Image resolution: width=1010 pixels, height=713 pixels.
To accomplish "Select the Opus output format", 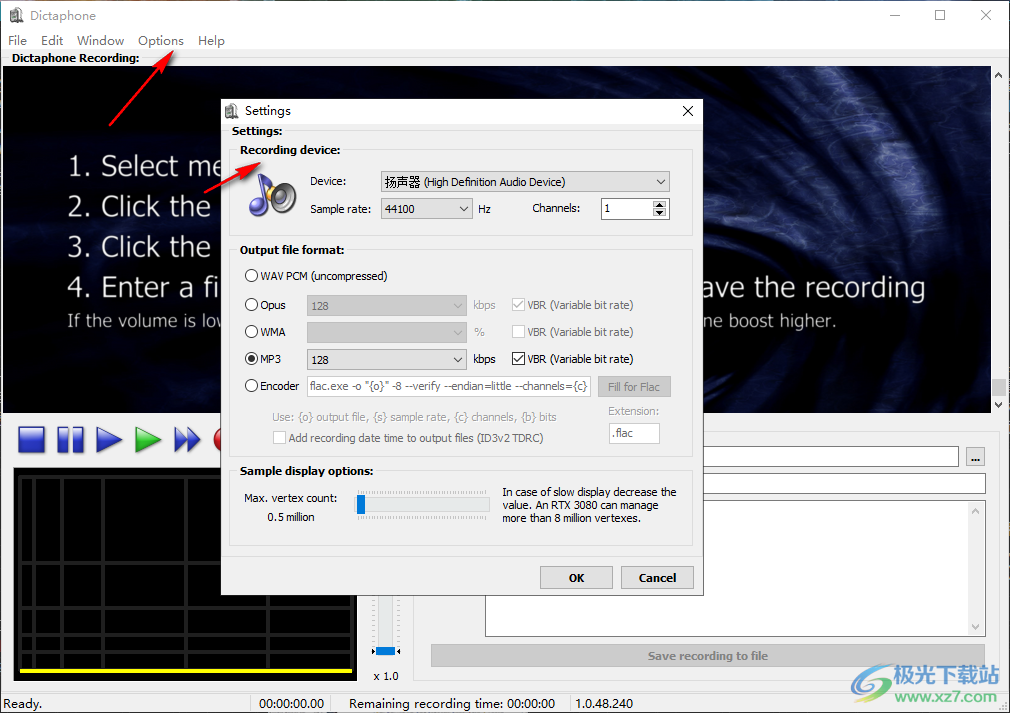I will click(251, 305).
